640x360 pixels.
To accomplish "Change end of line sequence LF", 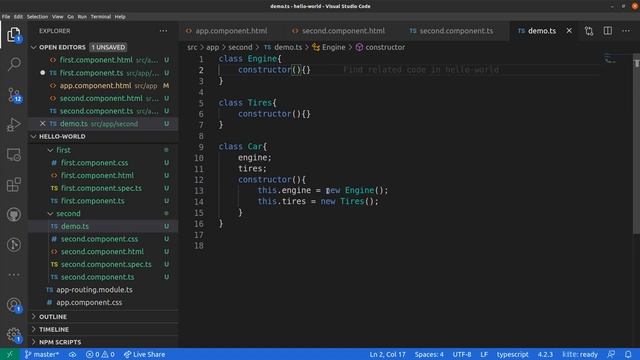I will (x=484, y=354).
